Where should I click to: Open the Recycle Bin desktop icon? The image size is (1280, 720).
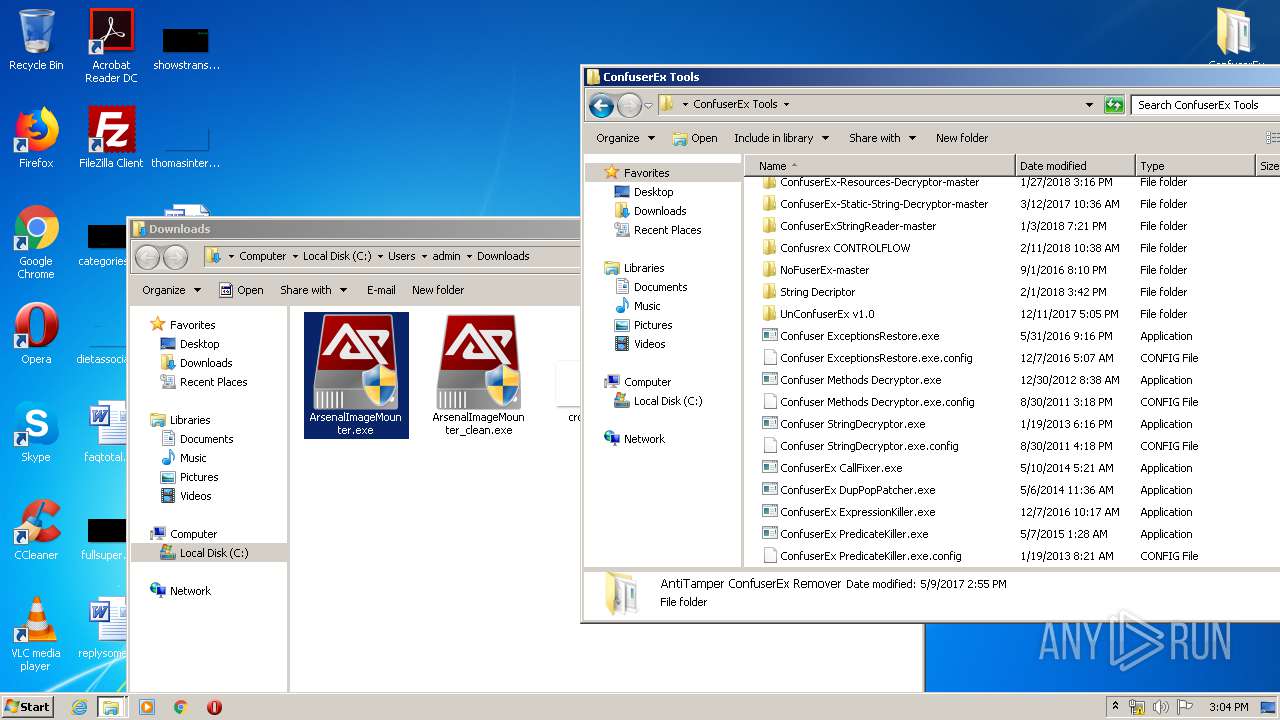coord(36,40)
